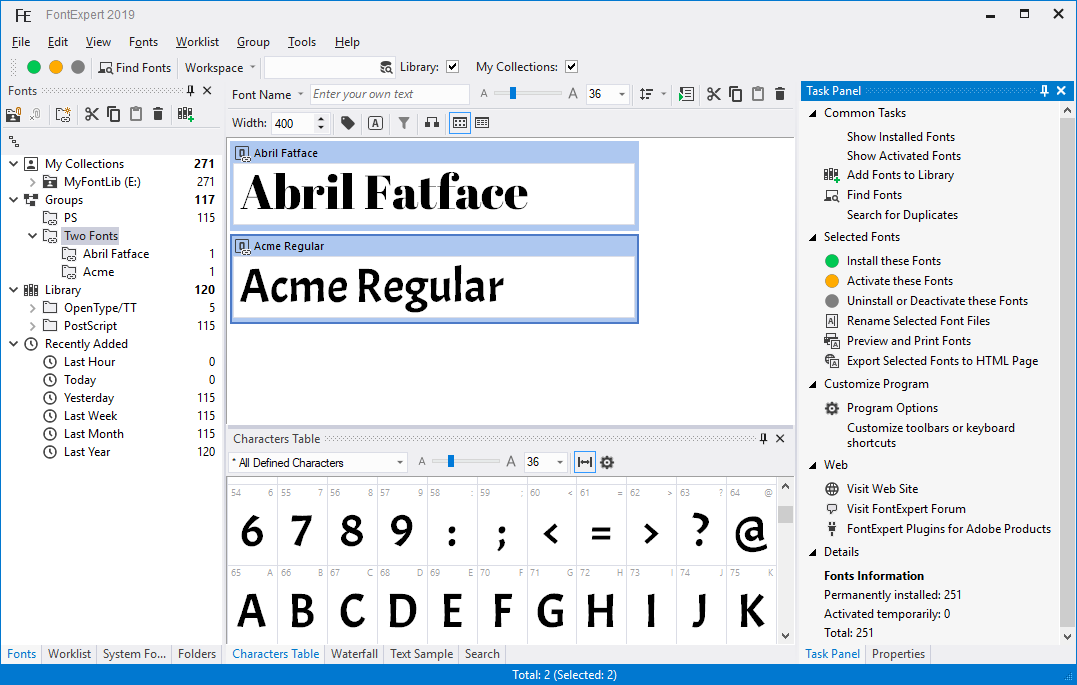This screenshot has width=1077, height=685.
Task: Cut selected fonts using the preview toolbar scissors
Action: click(x=714, y=94)
